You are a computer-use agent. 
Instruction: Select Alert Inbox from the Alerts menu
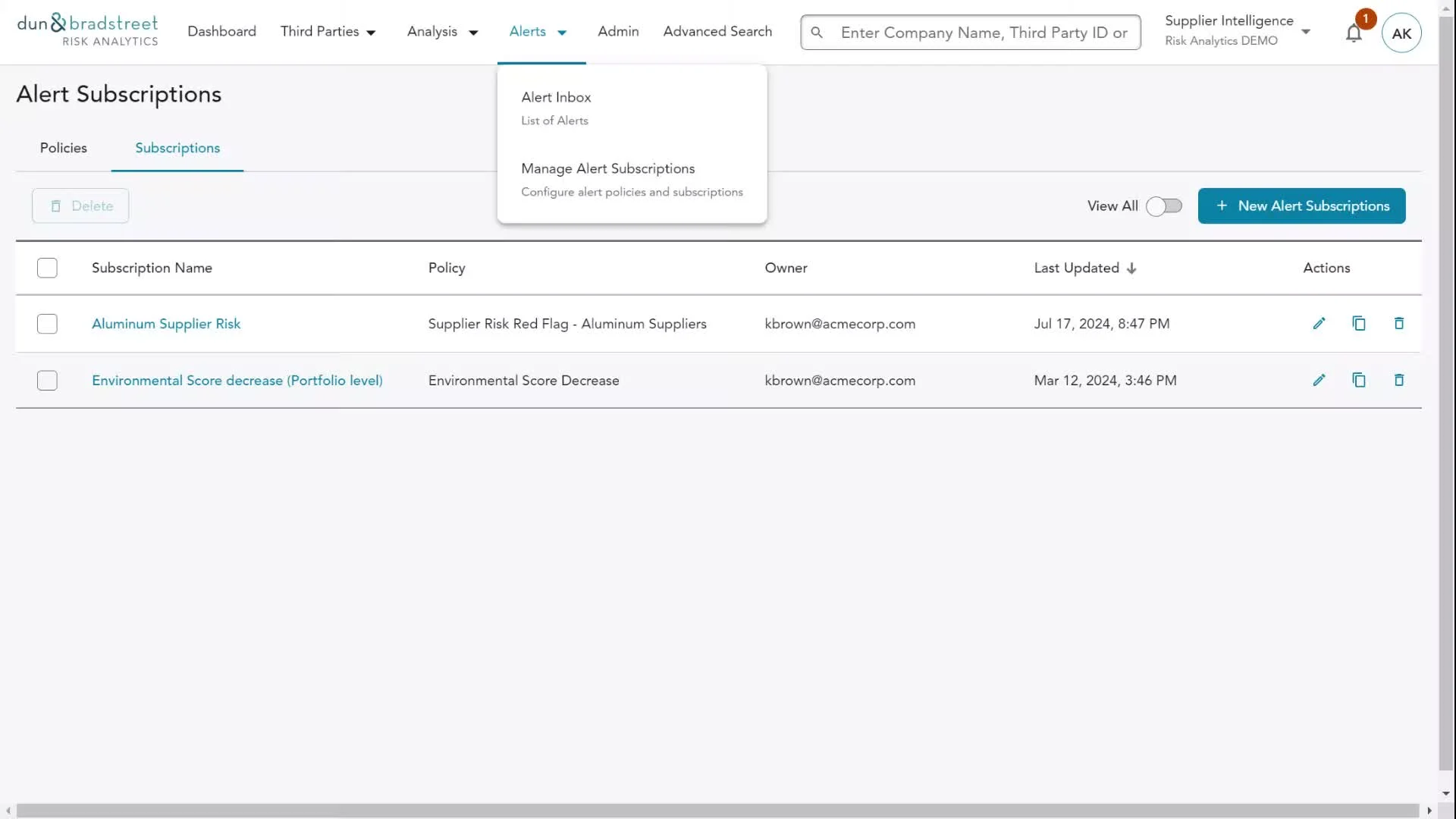(x=556, y=98)
